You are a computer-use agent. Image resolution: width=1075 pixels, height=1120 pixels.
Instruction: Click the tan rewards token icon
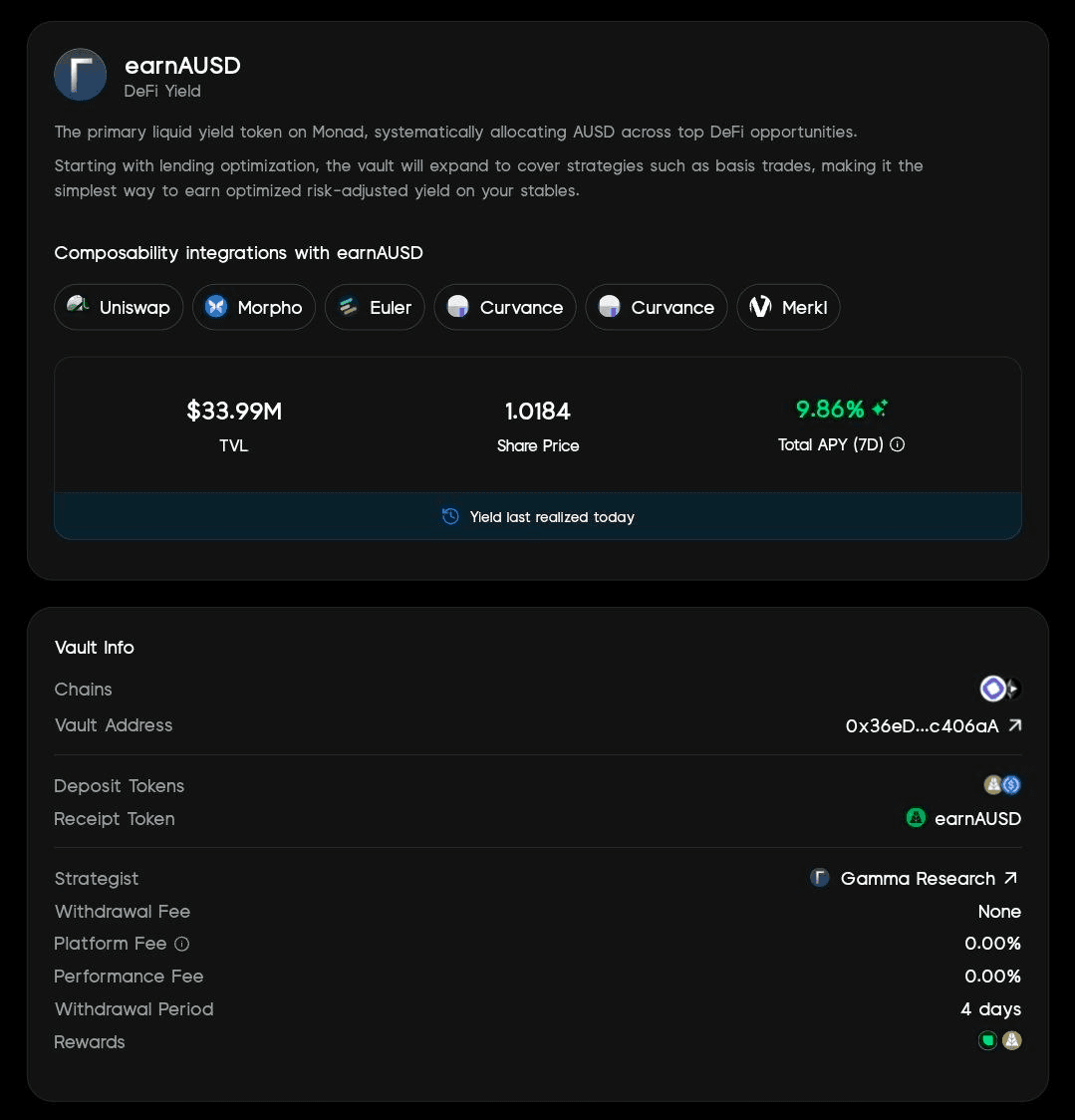tap(1011, 1040)
